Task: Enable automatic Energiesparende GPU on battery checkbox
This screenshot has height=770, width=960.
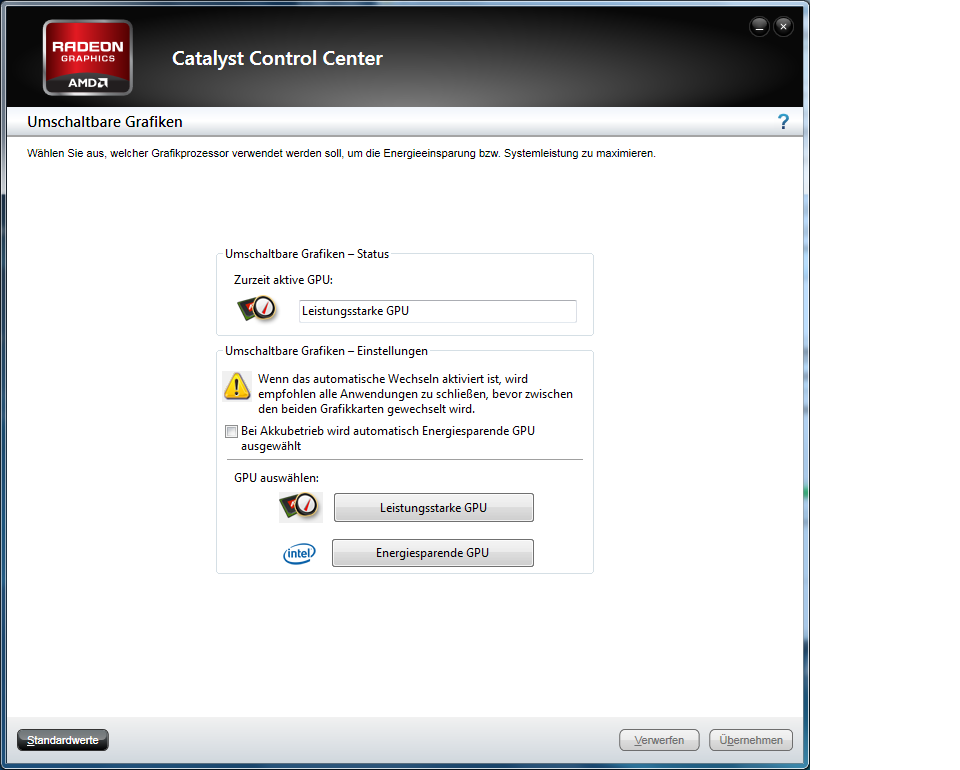Action: tap(231, 432)
